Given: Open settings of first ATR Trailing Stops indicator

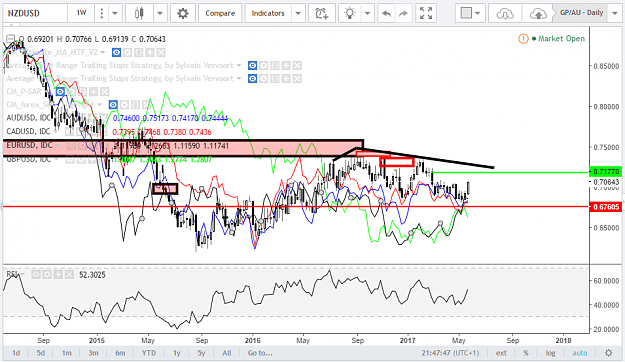Looking at the screenshot, I should (263, 65).
